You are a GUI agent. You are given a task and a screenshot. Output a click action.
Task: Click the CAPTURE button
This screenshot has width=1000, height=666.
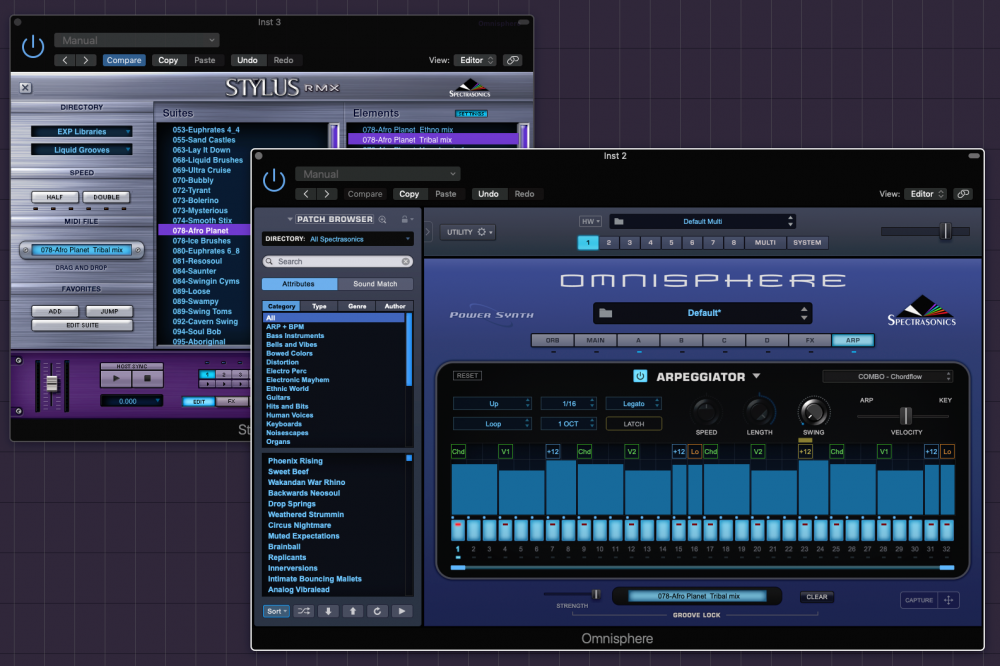[x=919, y=600]
